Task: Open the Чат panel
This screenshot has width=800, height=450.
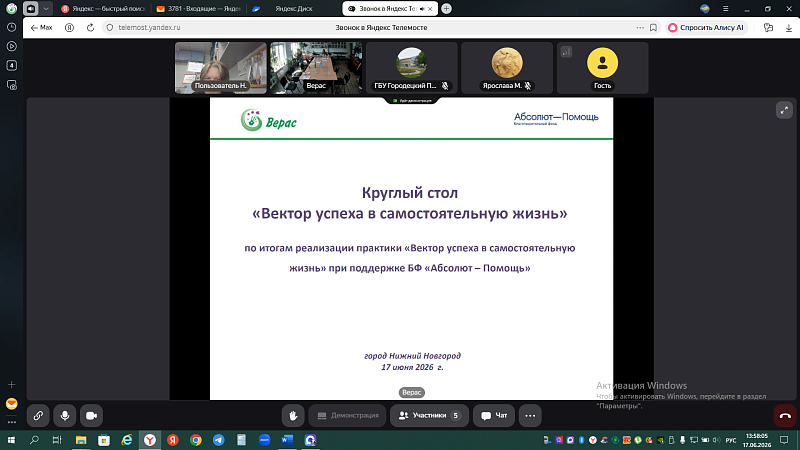Action: (x=494, y=416)
